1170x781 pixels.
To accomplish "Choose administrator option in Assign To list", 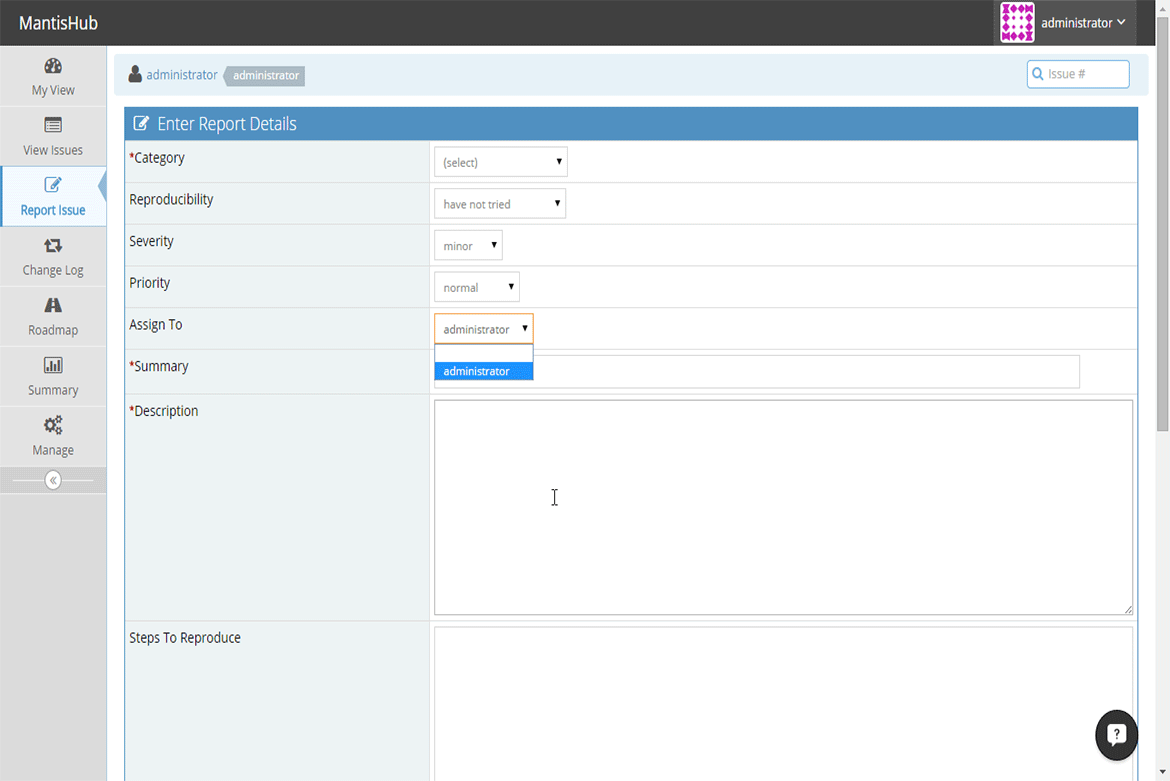I will [x=484, y=371].
